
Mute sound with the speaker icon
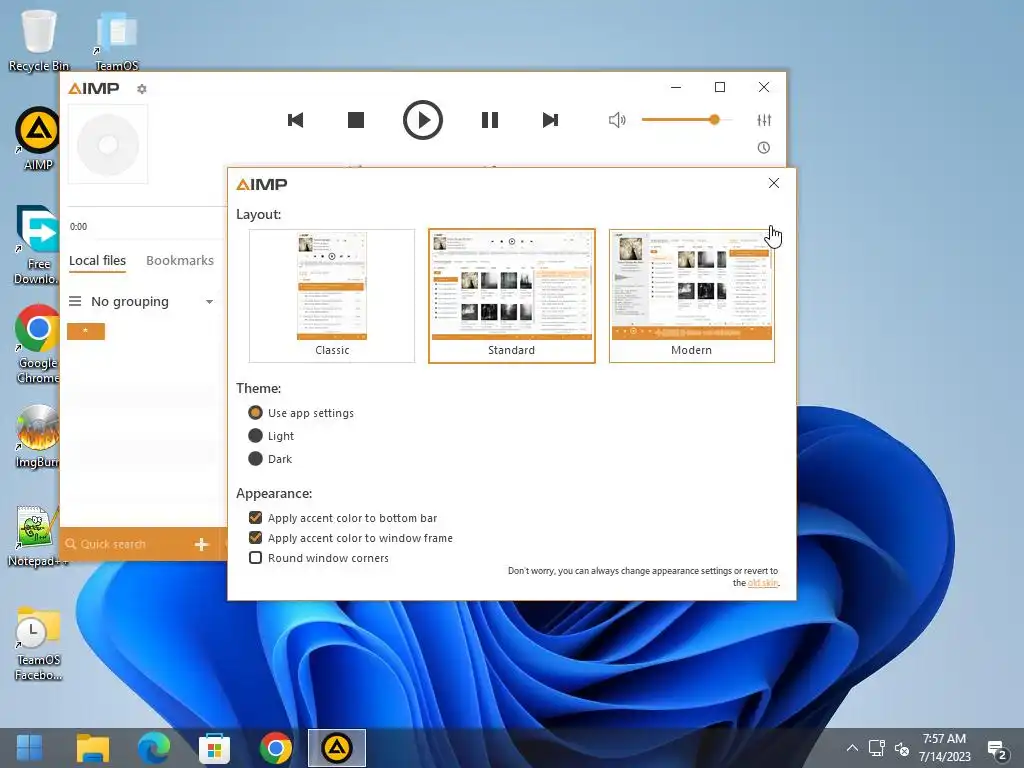coord(617,120)
